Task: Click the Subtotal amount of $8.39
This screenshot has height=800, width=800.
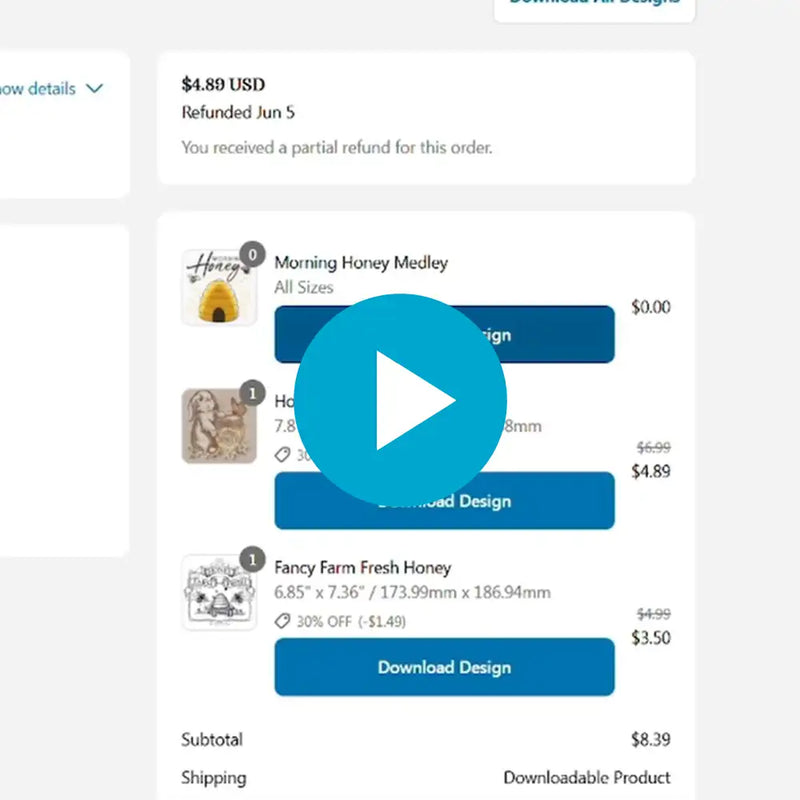Action: click(x=651, y=739)
